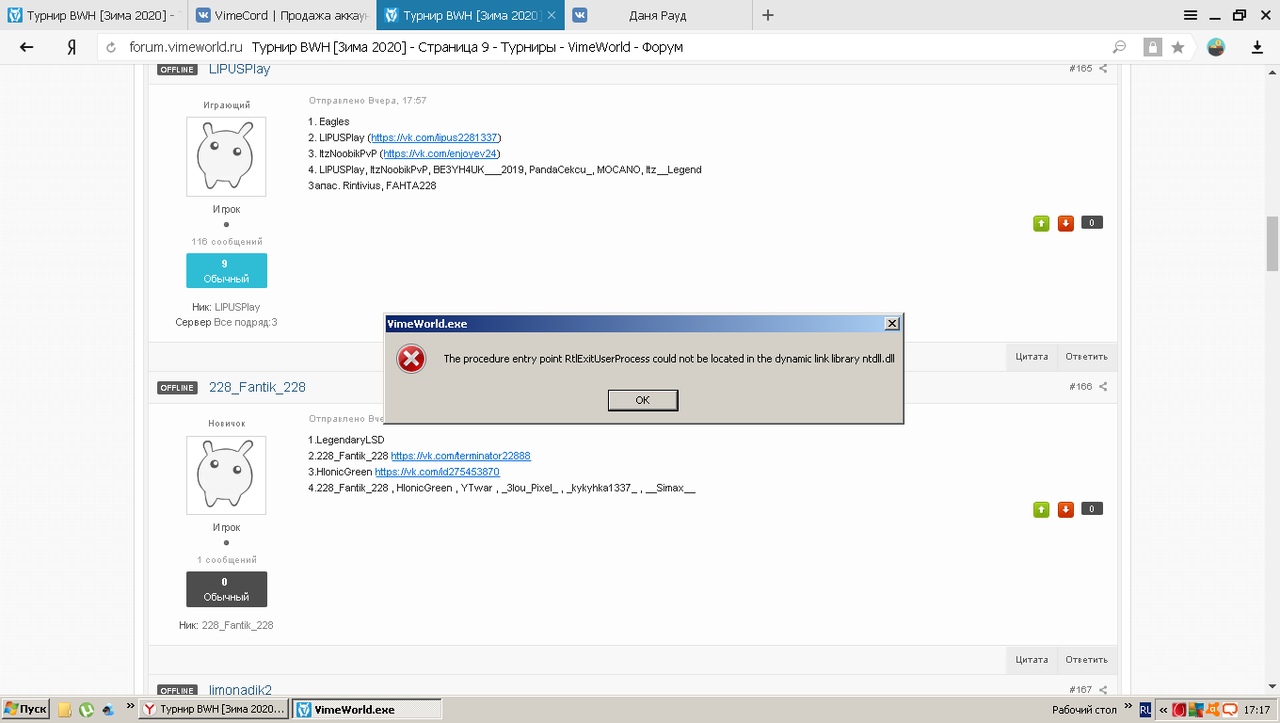Switch to the first Турнир BWH tab
Viewport: 1280px width, 723px height.
[93, 15]
